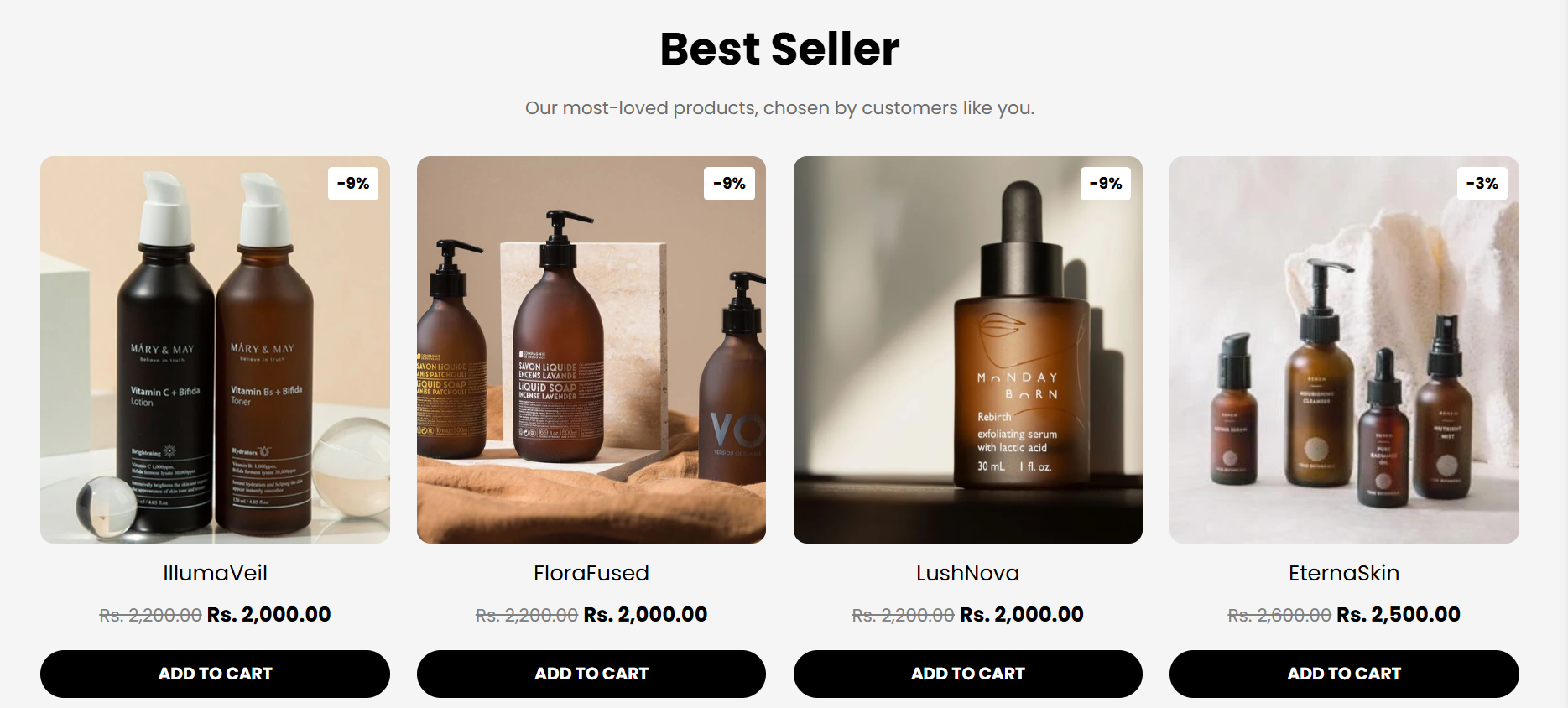Open the LushNova serum product image

pyautogui.click(x=968, y=350)
